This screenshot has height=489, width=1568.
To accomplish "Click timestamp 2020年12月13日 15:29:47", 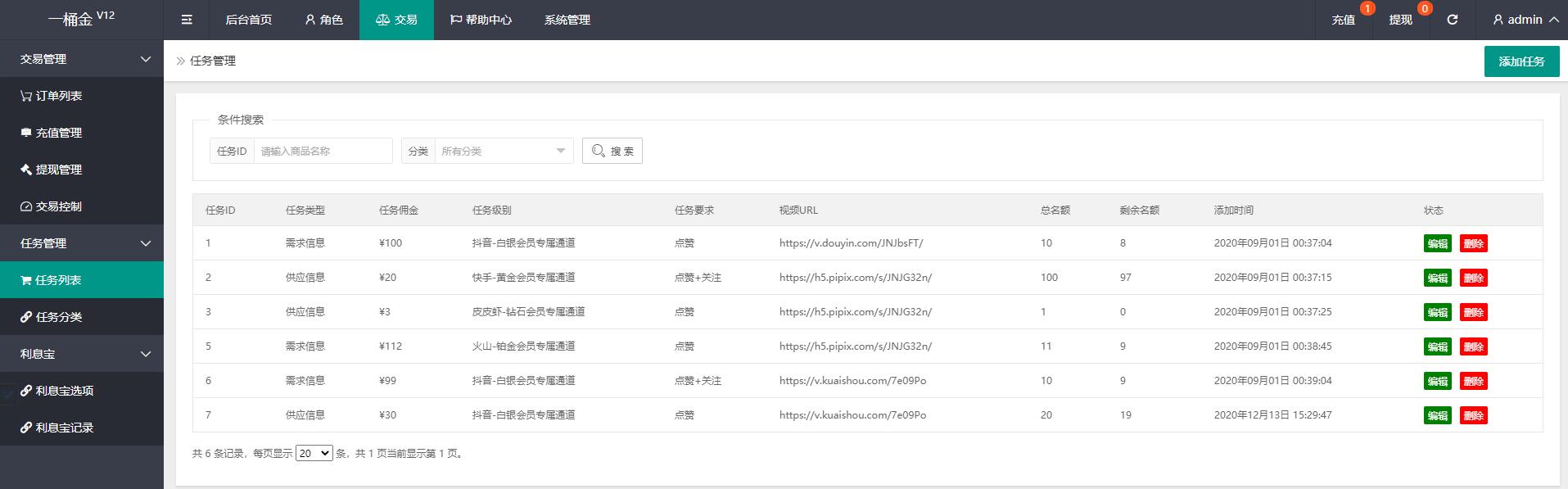I will coord(1273,415).
